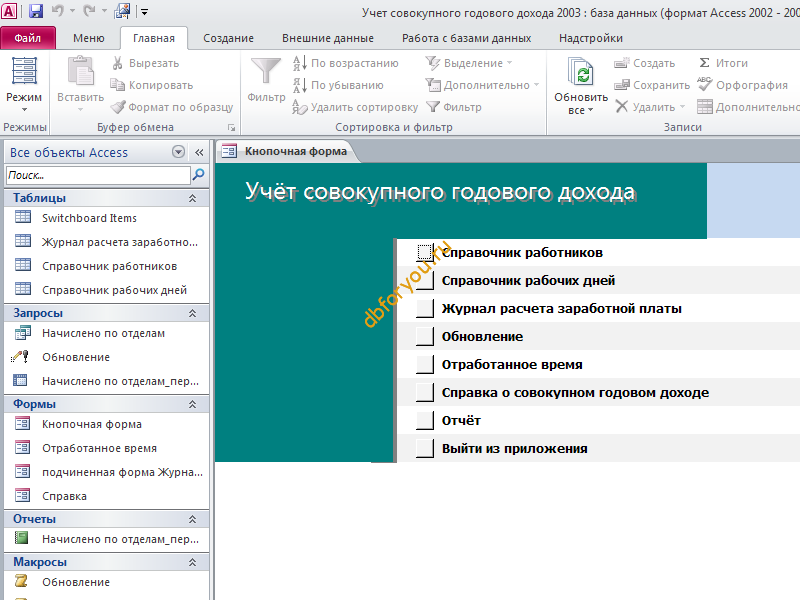Switch to the Главная tab

(154, 38)
